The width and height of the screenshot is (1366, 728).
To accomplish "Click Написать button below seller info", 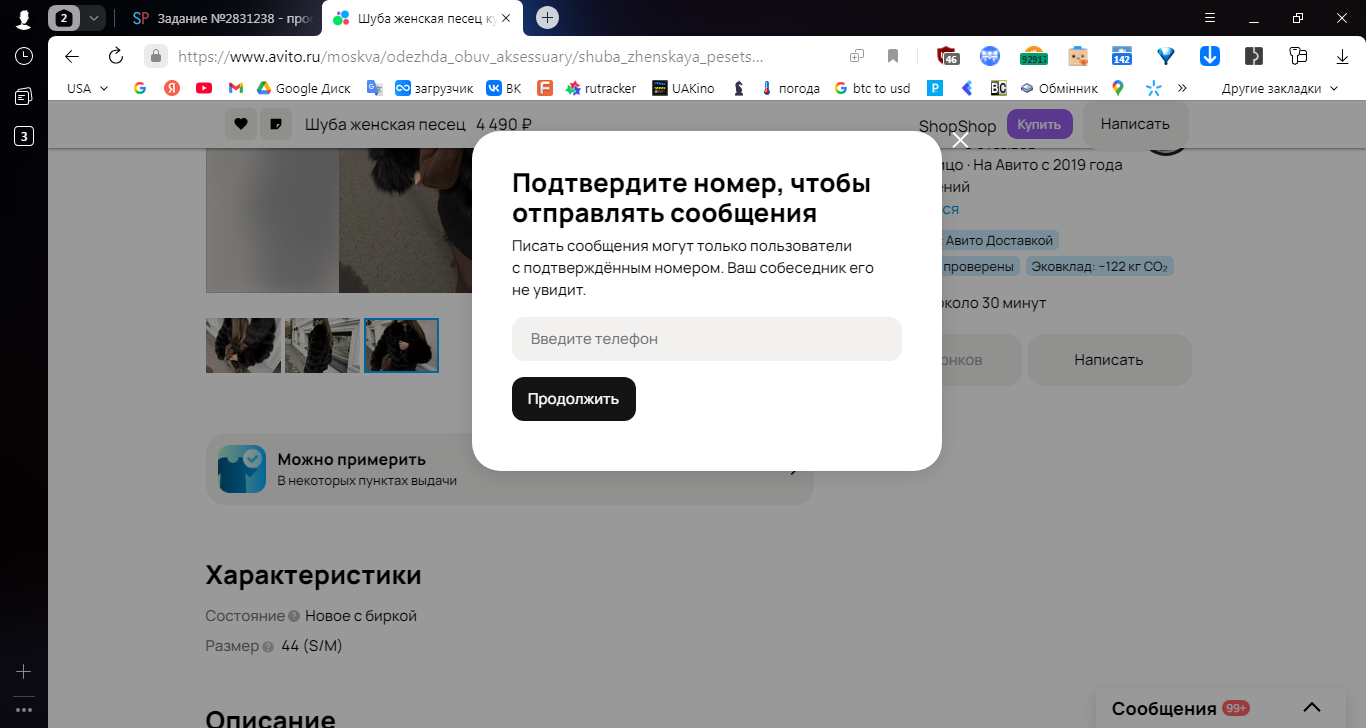I will coord(1110,360).
